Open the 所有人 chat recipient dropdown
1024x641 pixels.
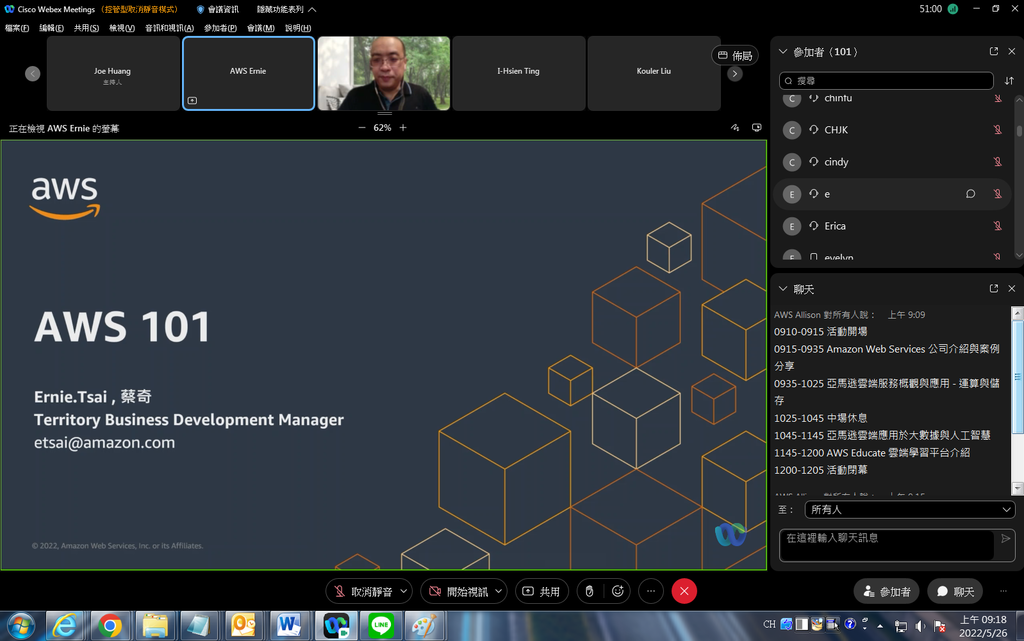910,510
